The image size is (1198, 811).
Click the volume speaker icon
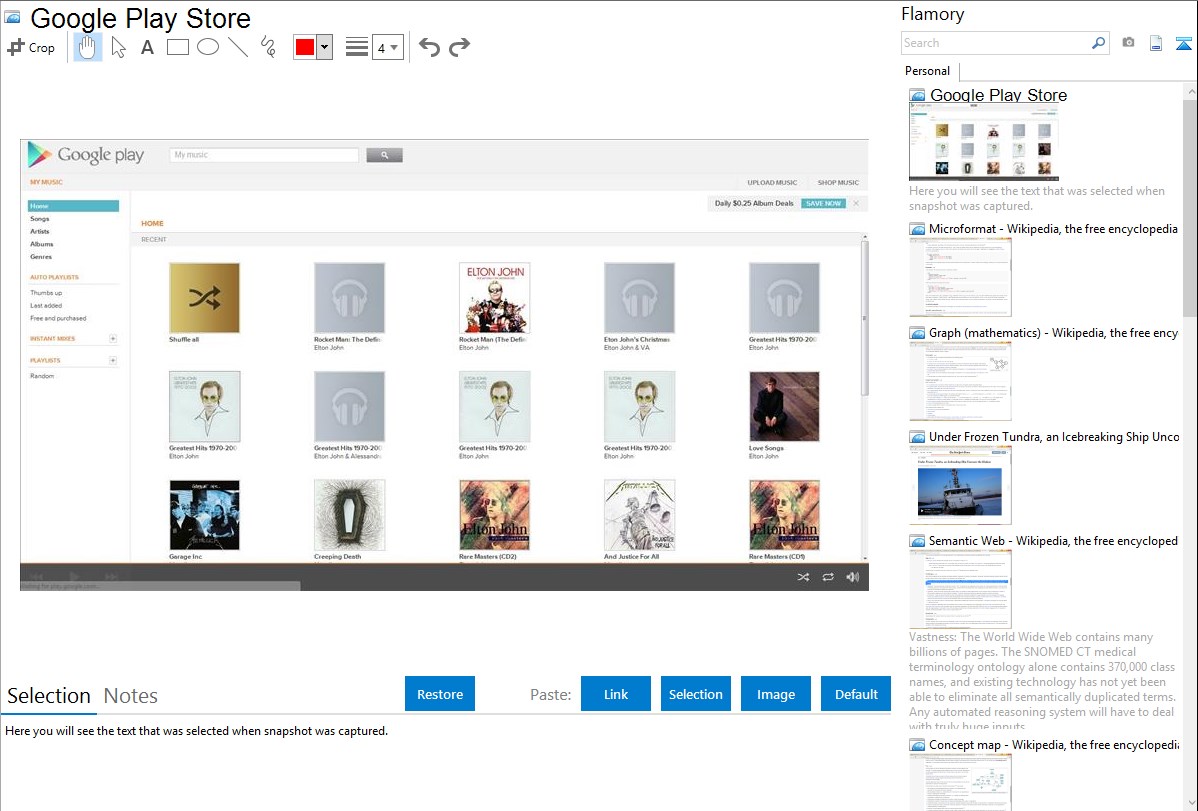853,577
